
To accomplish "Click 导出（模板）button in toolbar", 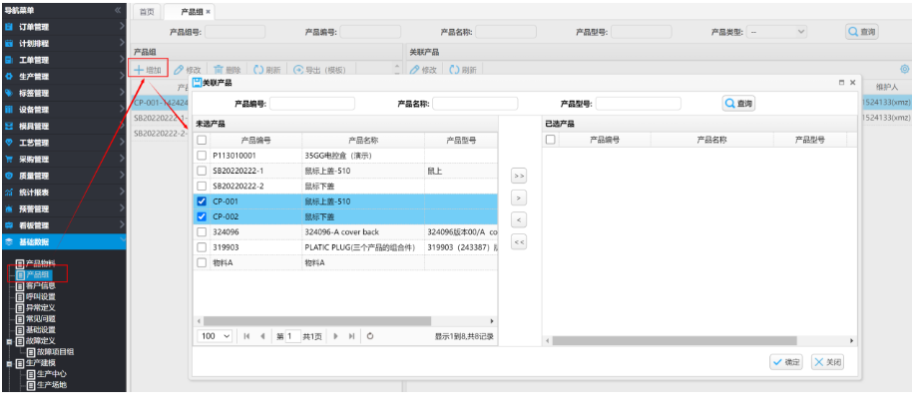I will [x=319, y=70].
